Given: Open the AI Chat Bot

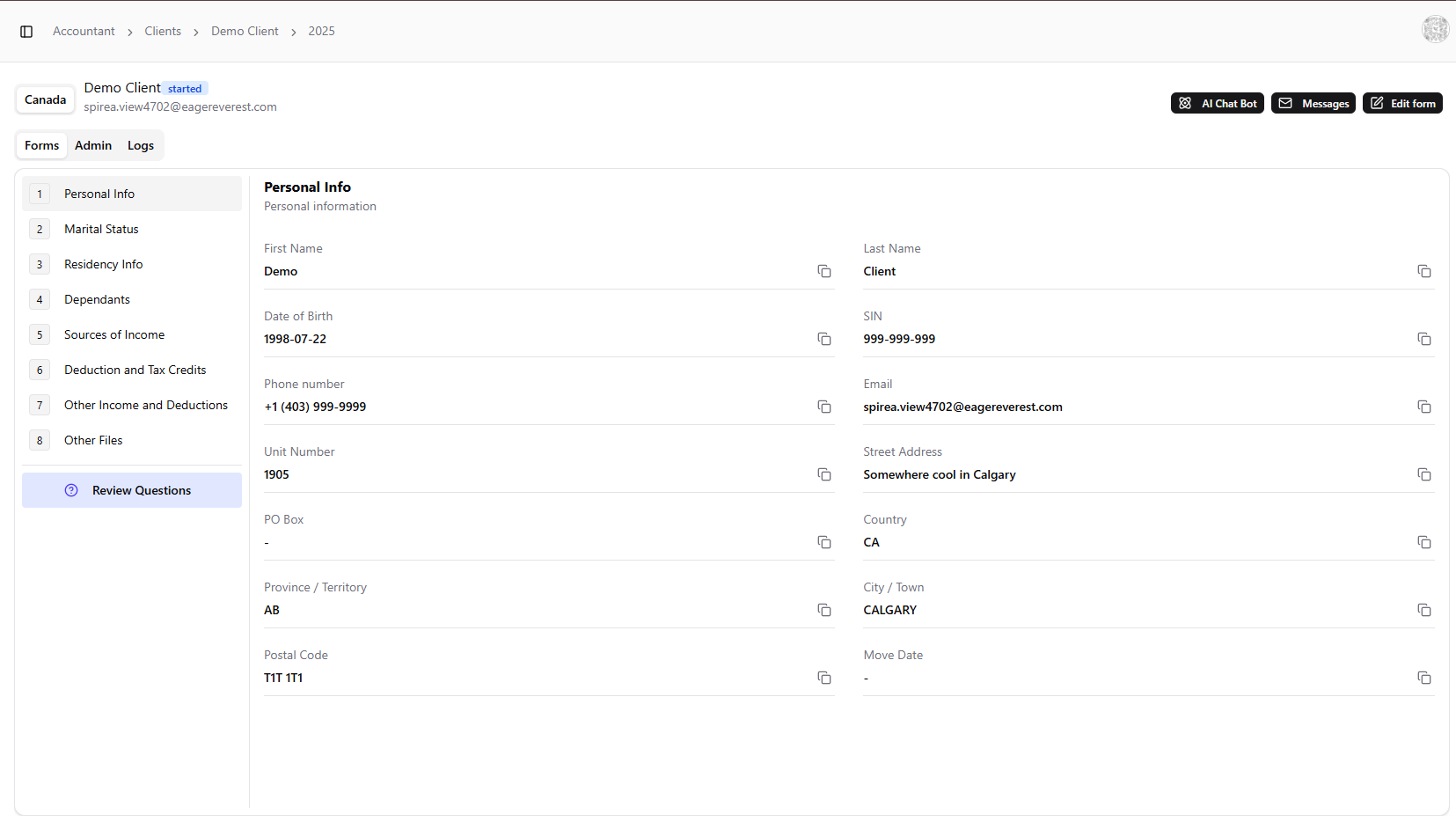Looking at the screenshot, I should tap(1218, 103).
